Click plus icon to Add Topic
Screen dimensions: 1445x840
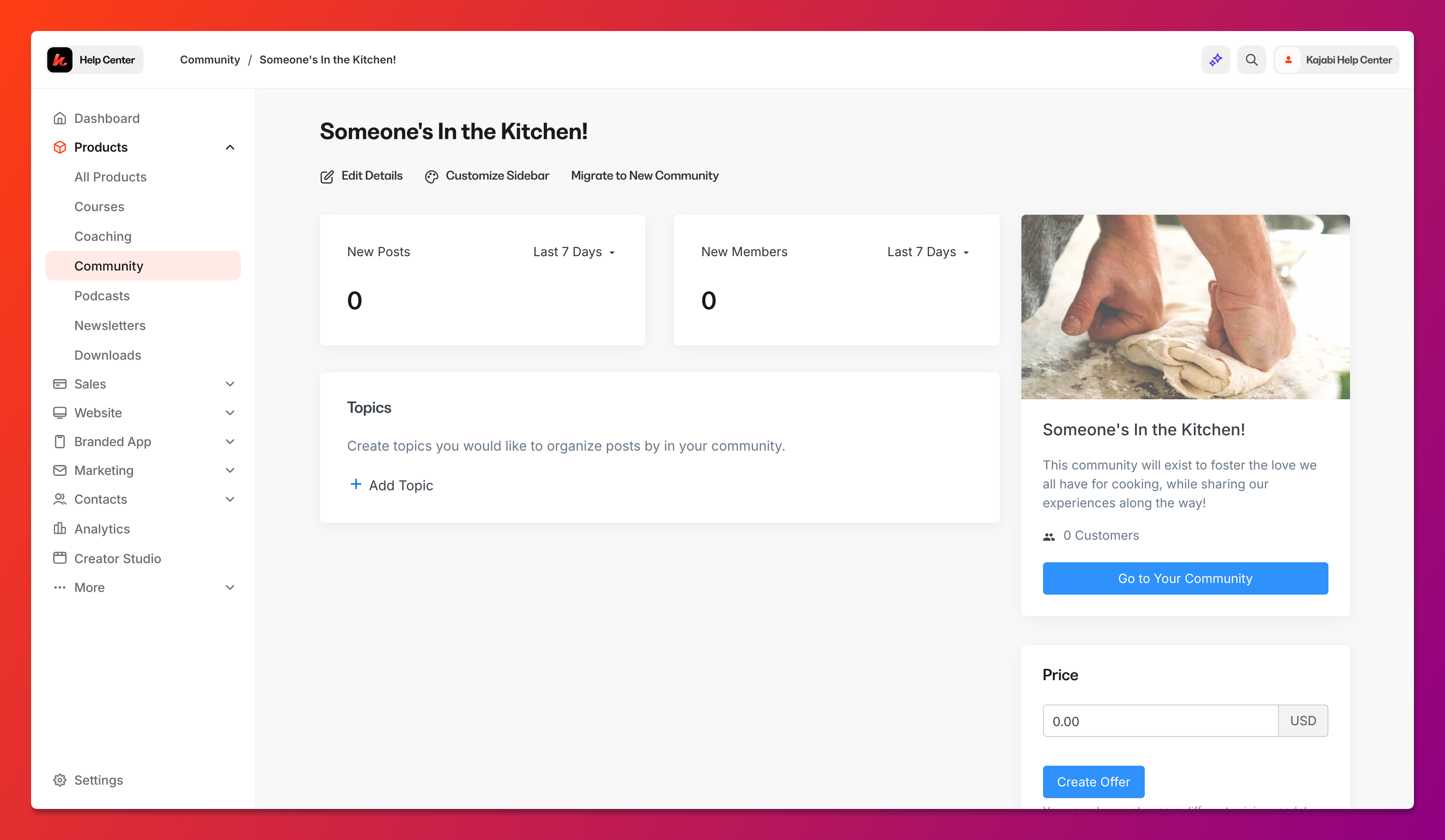[356, 484]
